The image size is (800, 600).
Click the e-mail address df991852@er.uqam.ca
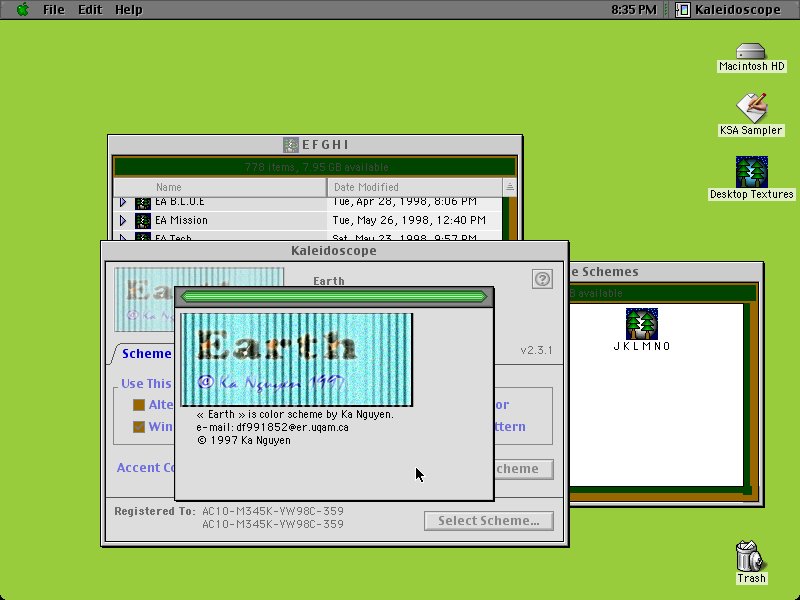tap(292, 428)
